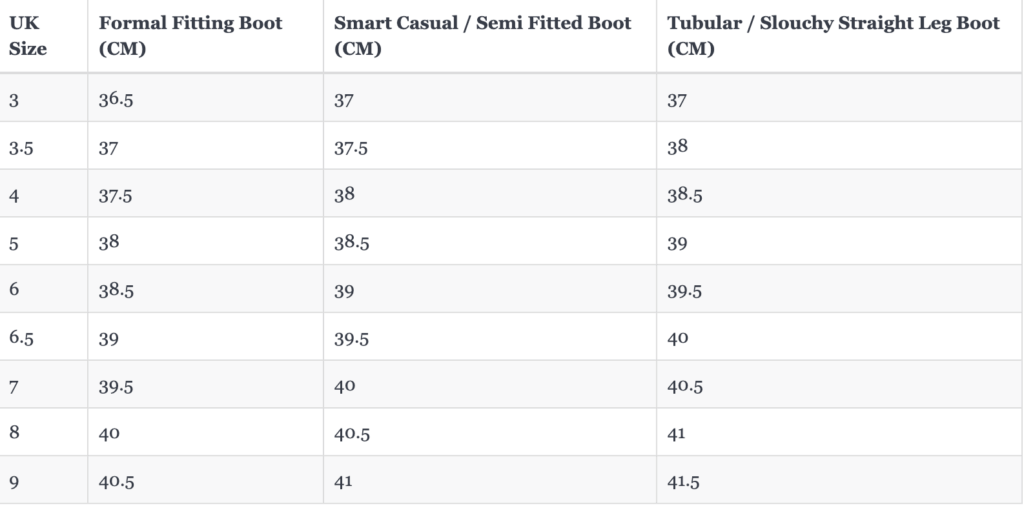
Task: Select smart casual value for size 9
Action: 344,481
